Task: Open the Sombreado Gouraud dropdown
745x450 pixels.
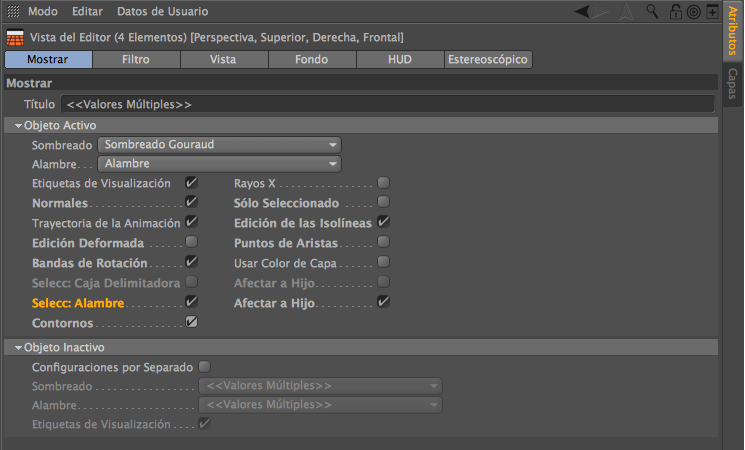Action: click(219, 144)
